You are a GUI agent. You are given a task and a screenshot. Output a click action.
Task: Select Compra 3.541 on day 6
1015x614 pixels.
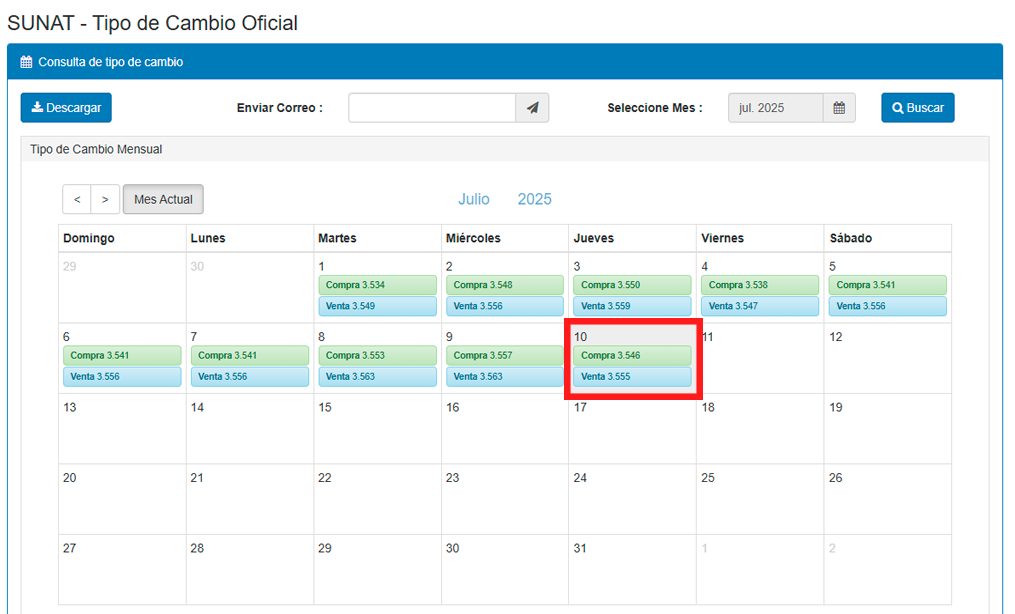pyautogui.click(x=122, y=355)
